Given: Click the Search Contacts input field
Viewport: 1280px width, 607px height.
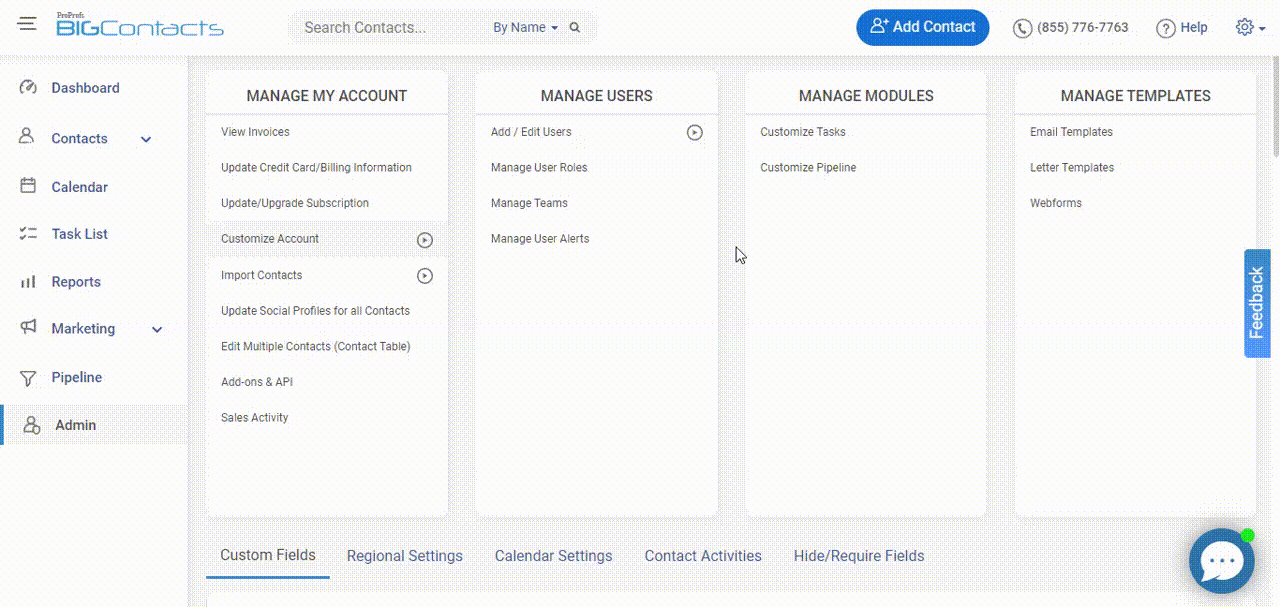Looking at the screenshot, I should [x=390, y=28].
